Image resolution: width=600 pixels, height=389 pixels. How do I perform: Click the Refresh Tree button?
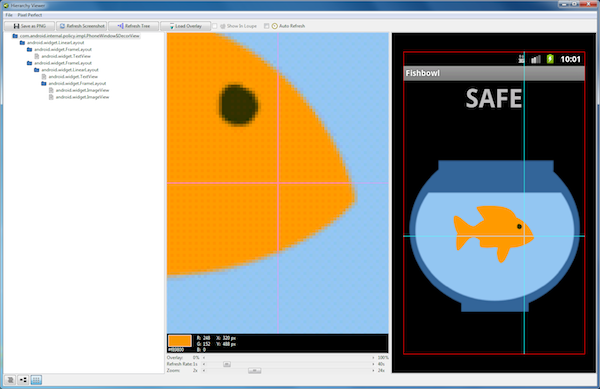coord(134,26)
